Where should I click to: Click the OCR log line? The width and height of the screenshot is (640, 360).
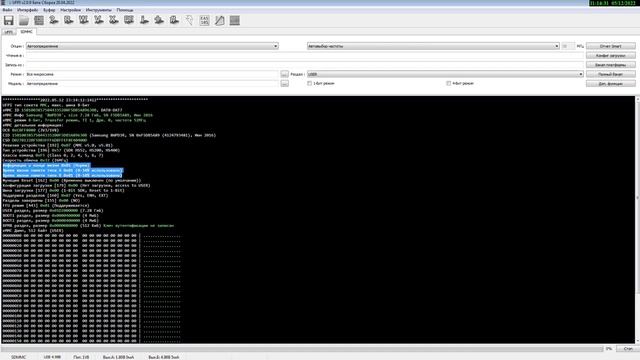pos(31,130)
